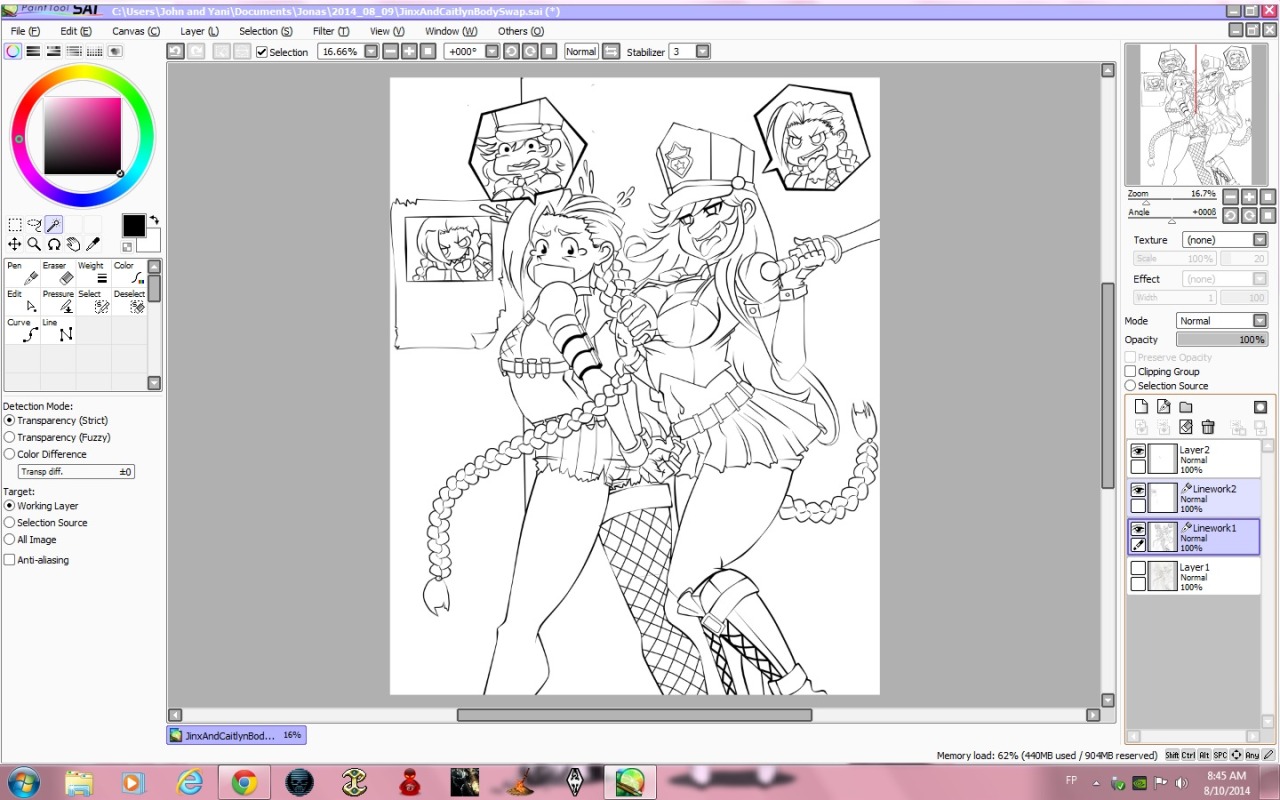Open the Canvas menu
The width and height of the screenshot is (1280, 800).
point(135,31)
